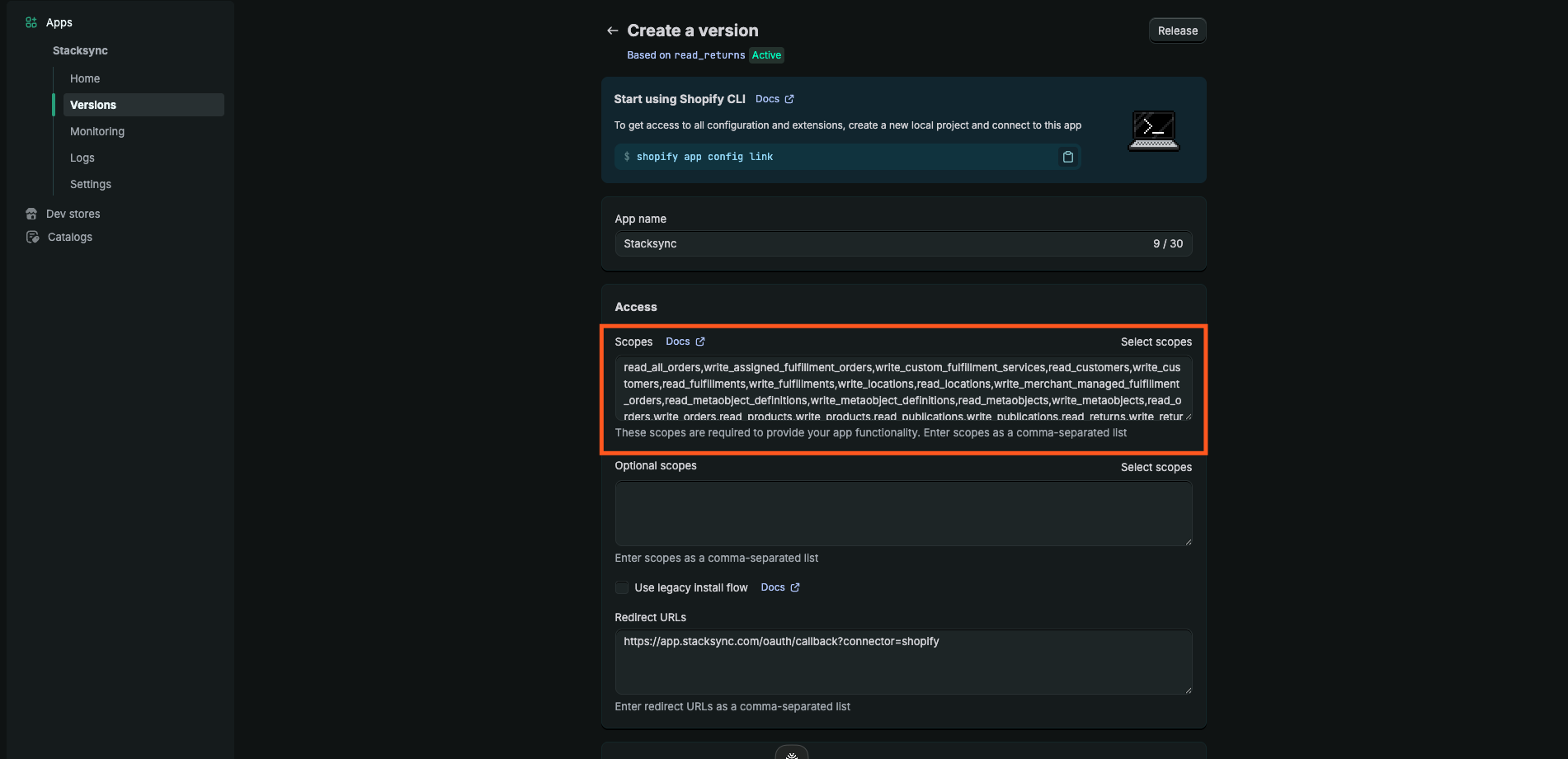Copy the shopify app config link command

coord(1067,157)
